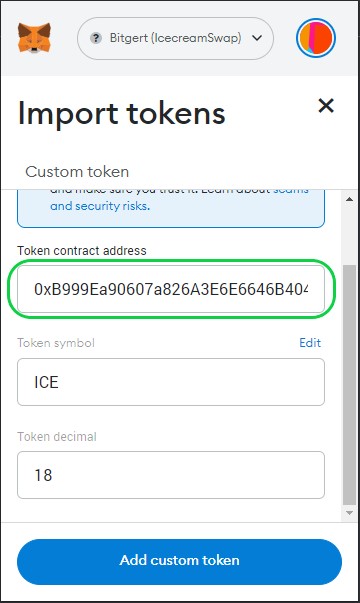The width and height of the screenshot is (360, 603).
Task: Click the question mark network icon
Action: [x=96, y=38]
